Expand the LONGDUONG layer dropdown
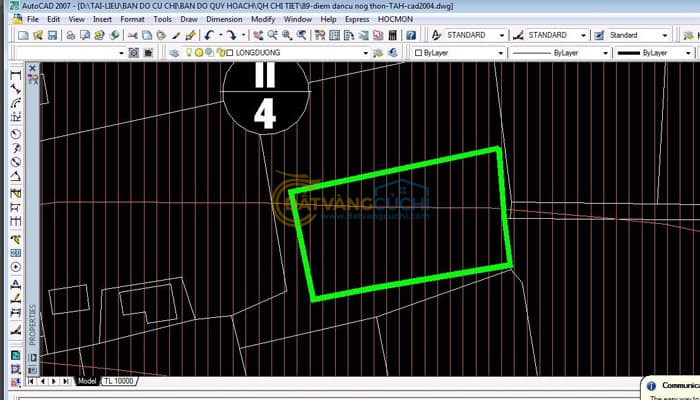The image size is (700, 400). click(x=366, y=52)
